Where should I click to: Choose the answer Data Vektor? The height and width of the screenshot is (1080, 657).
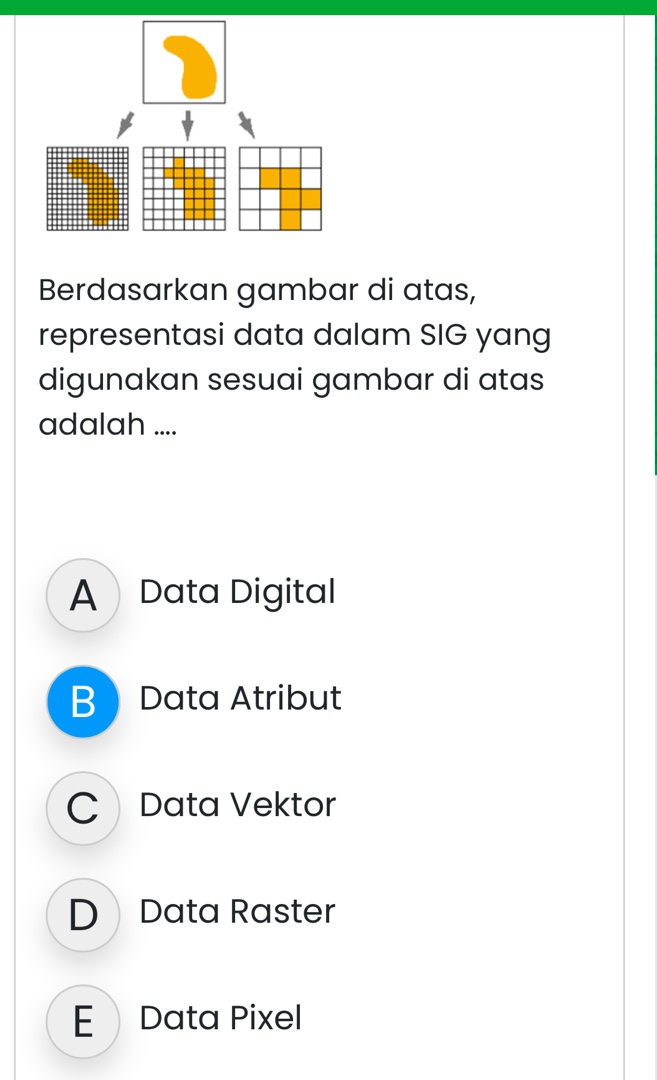(x=238, y=804)
